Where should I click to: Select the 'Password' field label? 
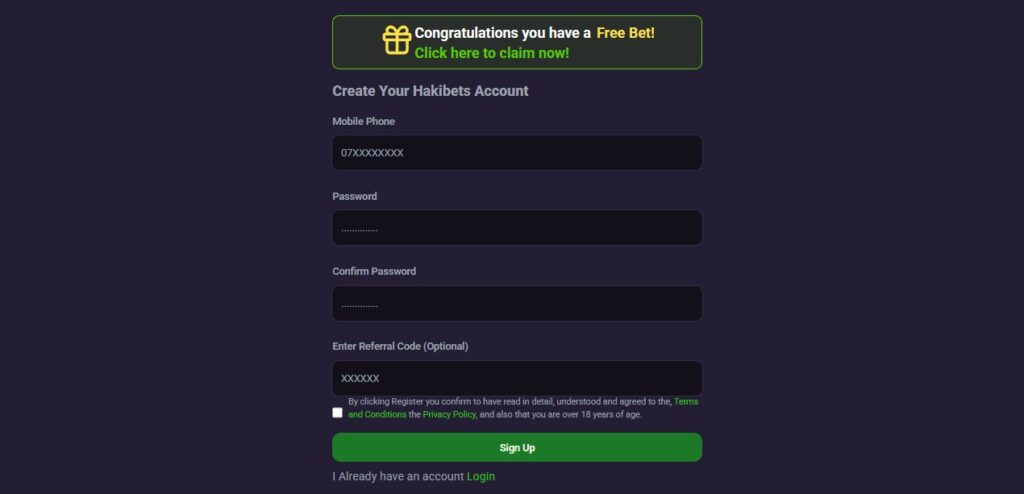click(x=355, y=196)
